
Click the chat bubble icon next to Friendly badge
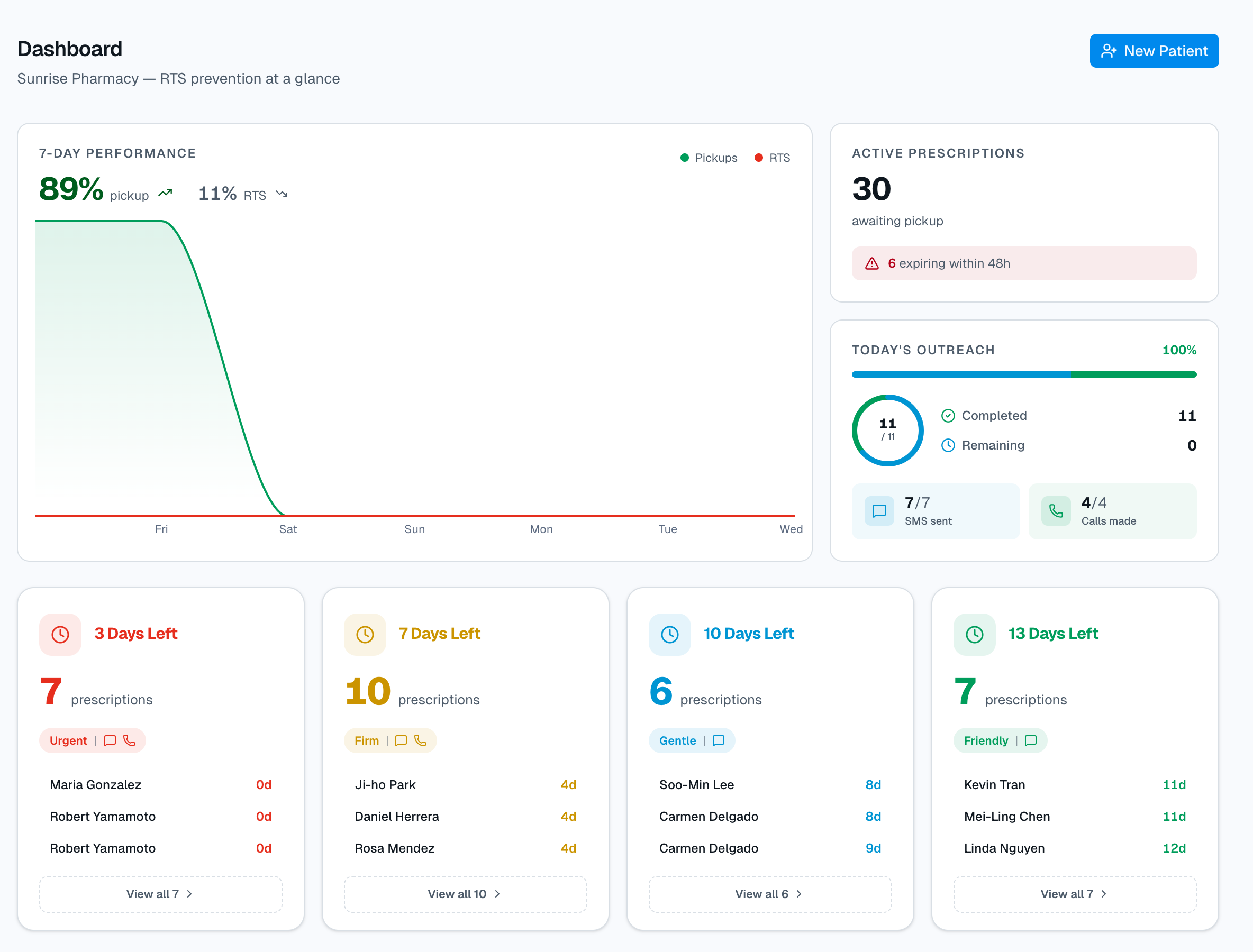[1031, 740]
